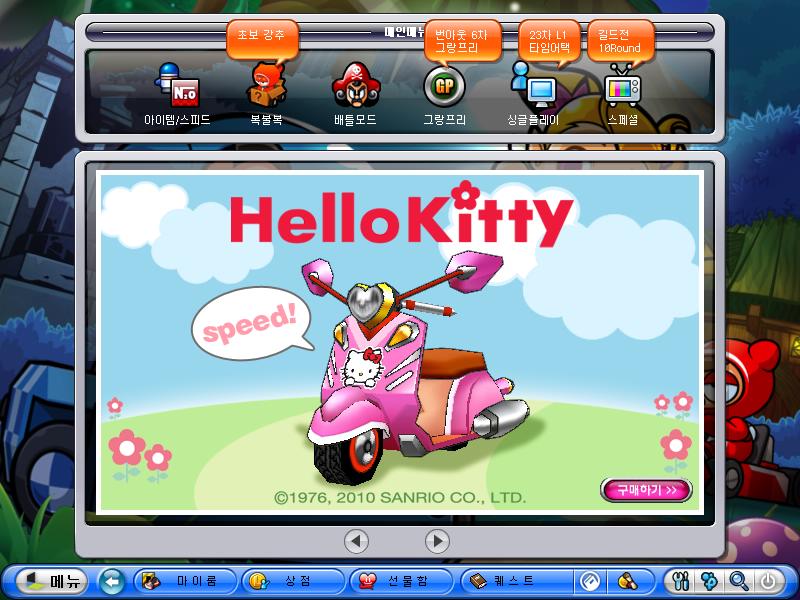Click the round white emblem icon
Image resolution: width=800 pixels, height=600 pixels.
pos(591,581)
